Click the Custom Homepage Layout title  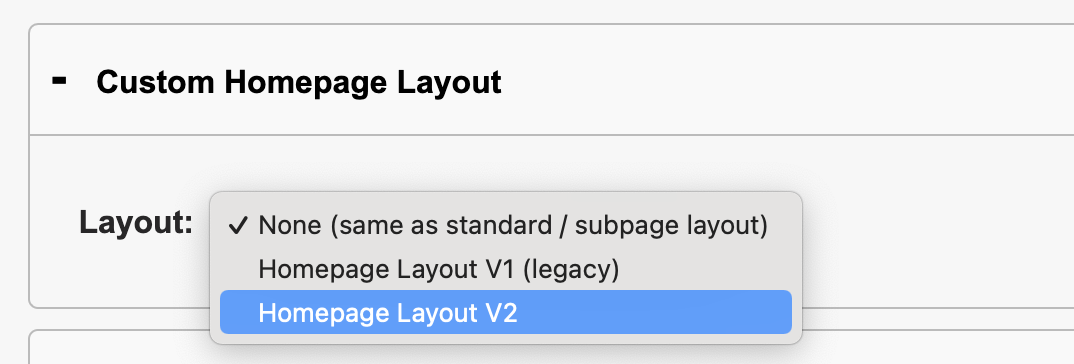tap(299, 82)
